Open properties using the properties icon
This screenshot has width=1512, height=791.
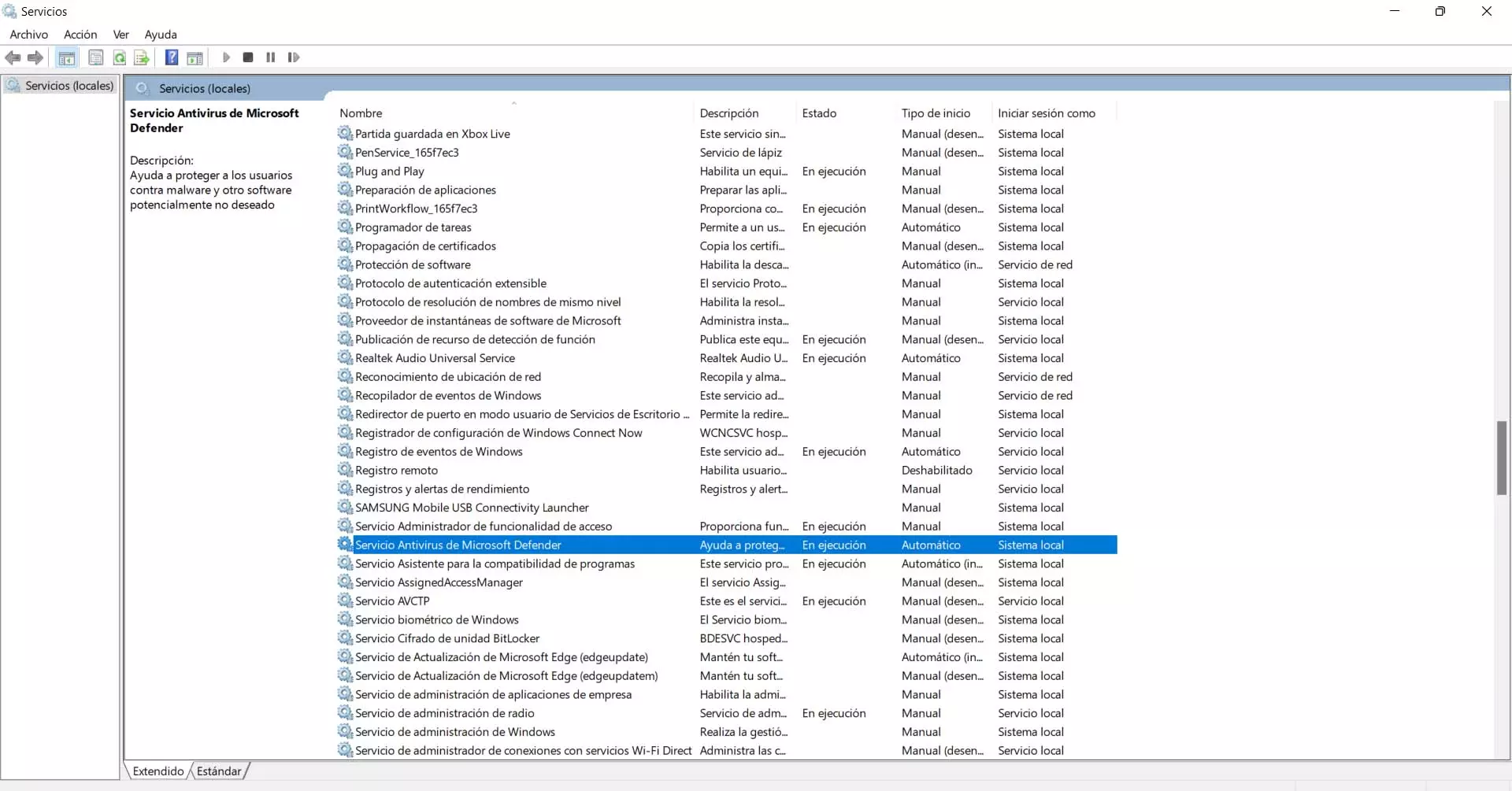pos(96,57)
